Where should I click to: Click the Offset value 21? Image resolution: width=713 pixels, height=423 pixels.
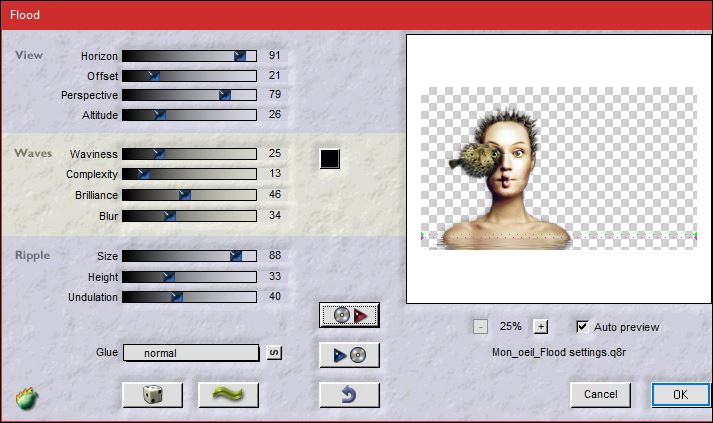tap(274, 75)
